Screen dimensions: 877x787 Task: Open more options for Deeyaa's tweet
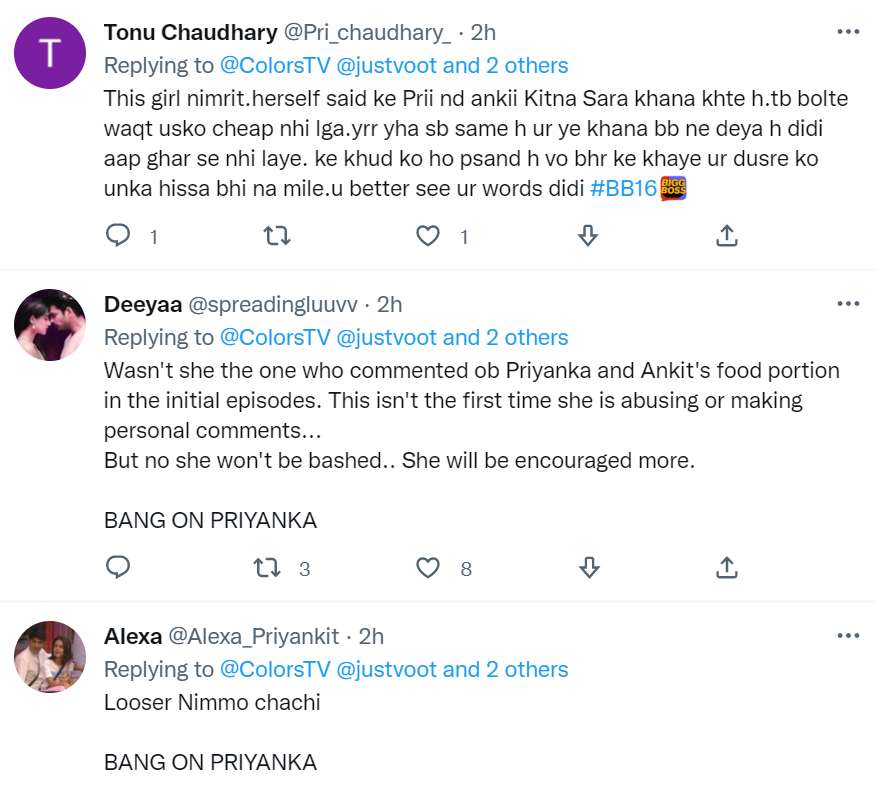pyautogui.click(x=848, y=302)
